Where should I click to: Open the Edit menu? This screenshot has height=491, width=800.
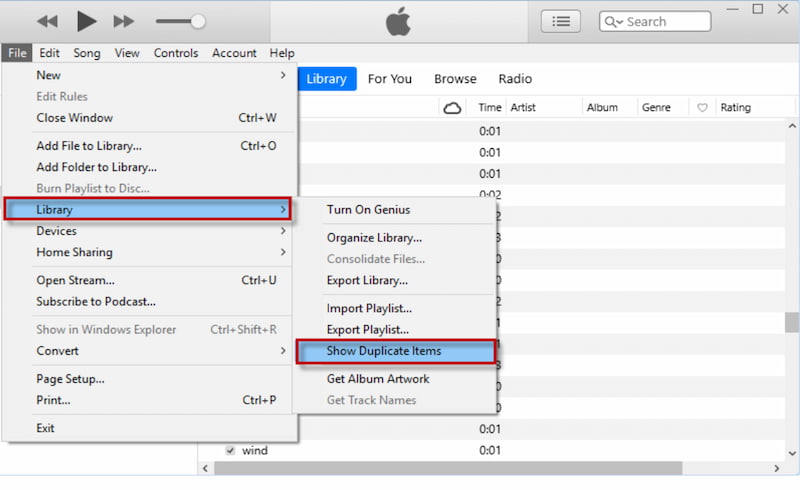[49, 53]
